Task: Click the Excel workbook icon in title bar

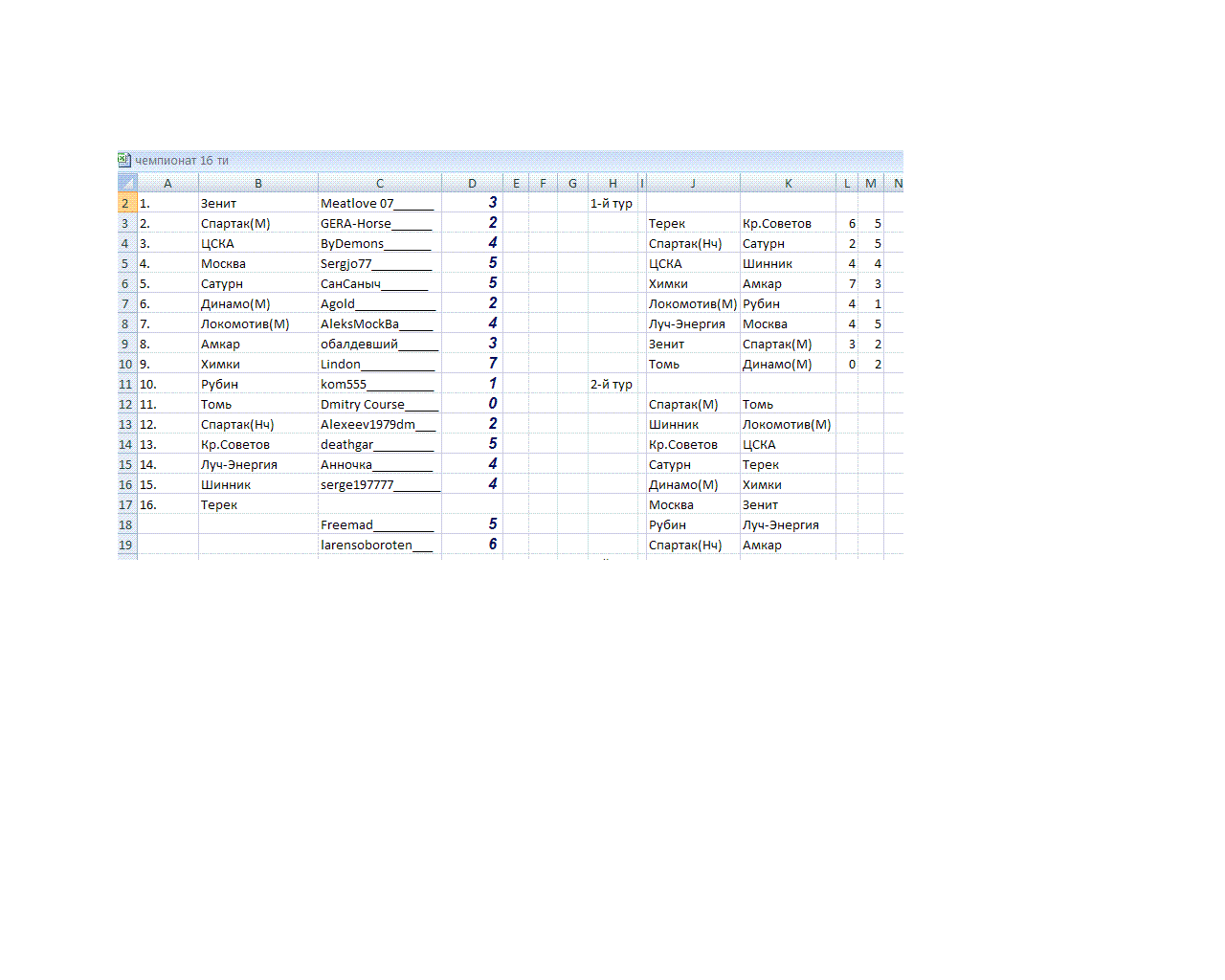Action: [x=124, y=160]
